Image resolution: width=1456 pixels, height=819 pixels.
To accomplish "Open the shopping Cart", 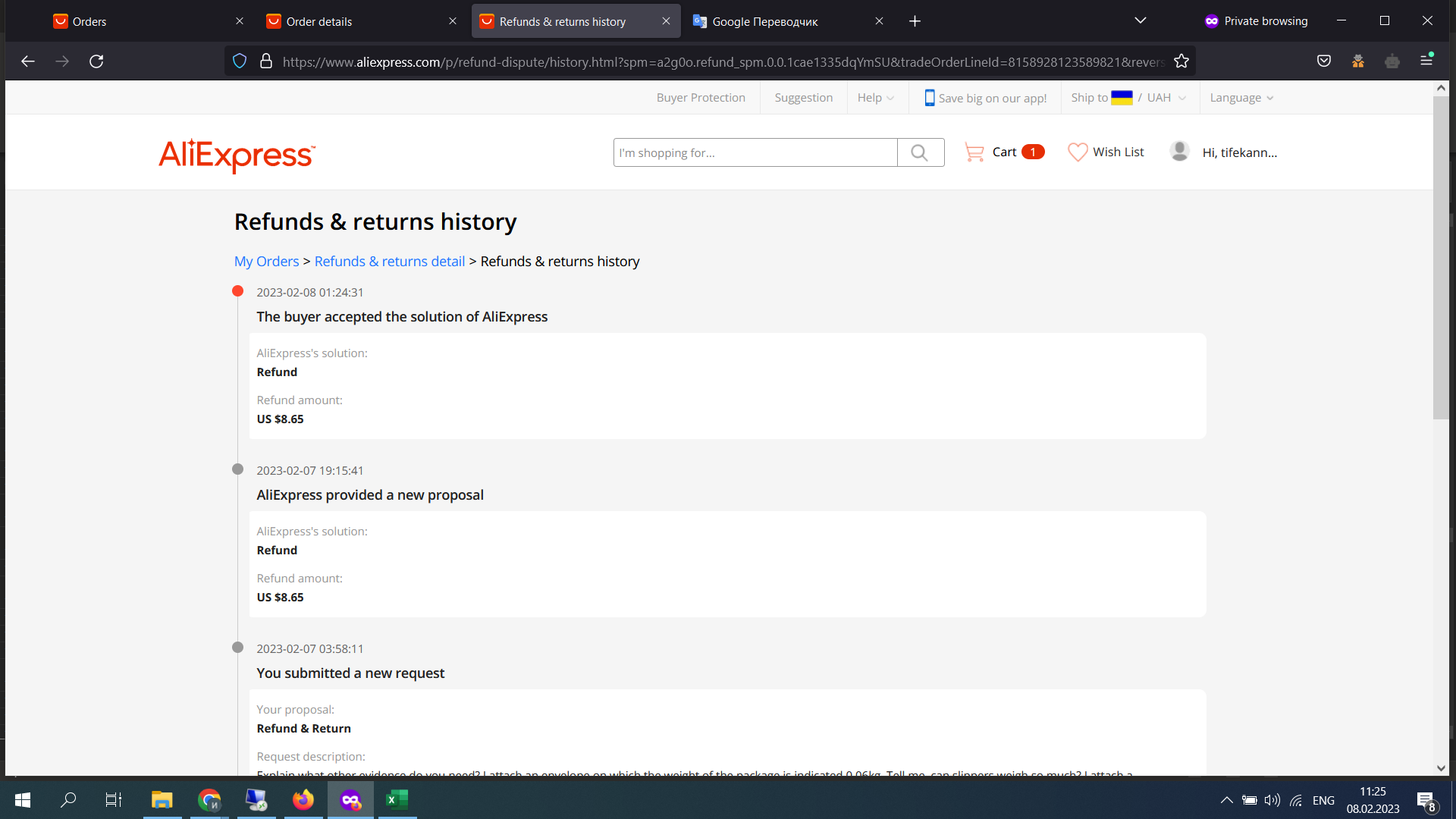I will (x=1004, y=152).
